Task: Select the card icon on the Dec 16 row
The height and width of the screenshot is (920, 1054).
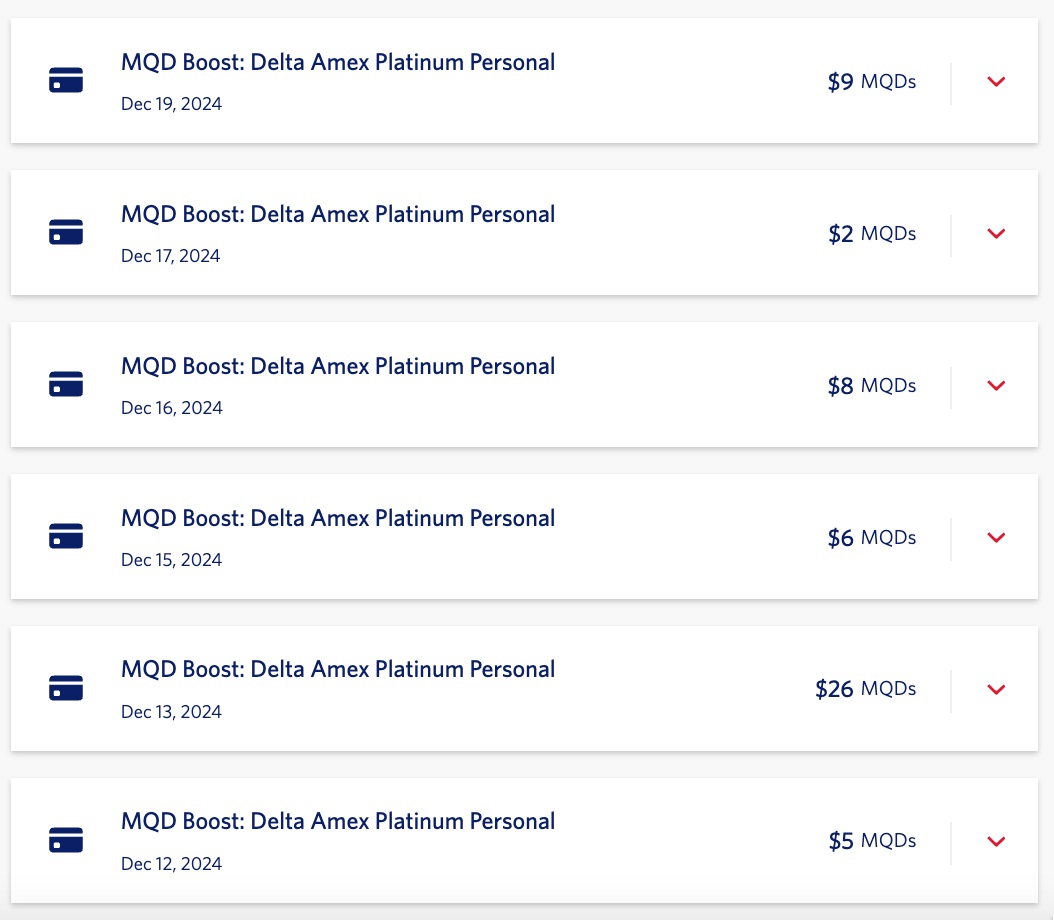Action: (66, 384)
